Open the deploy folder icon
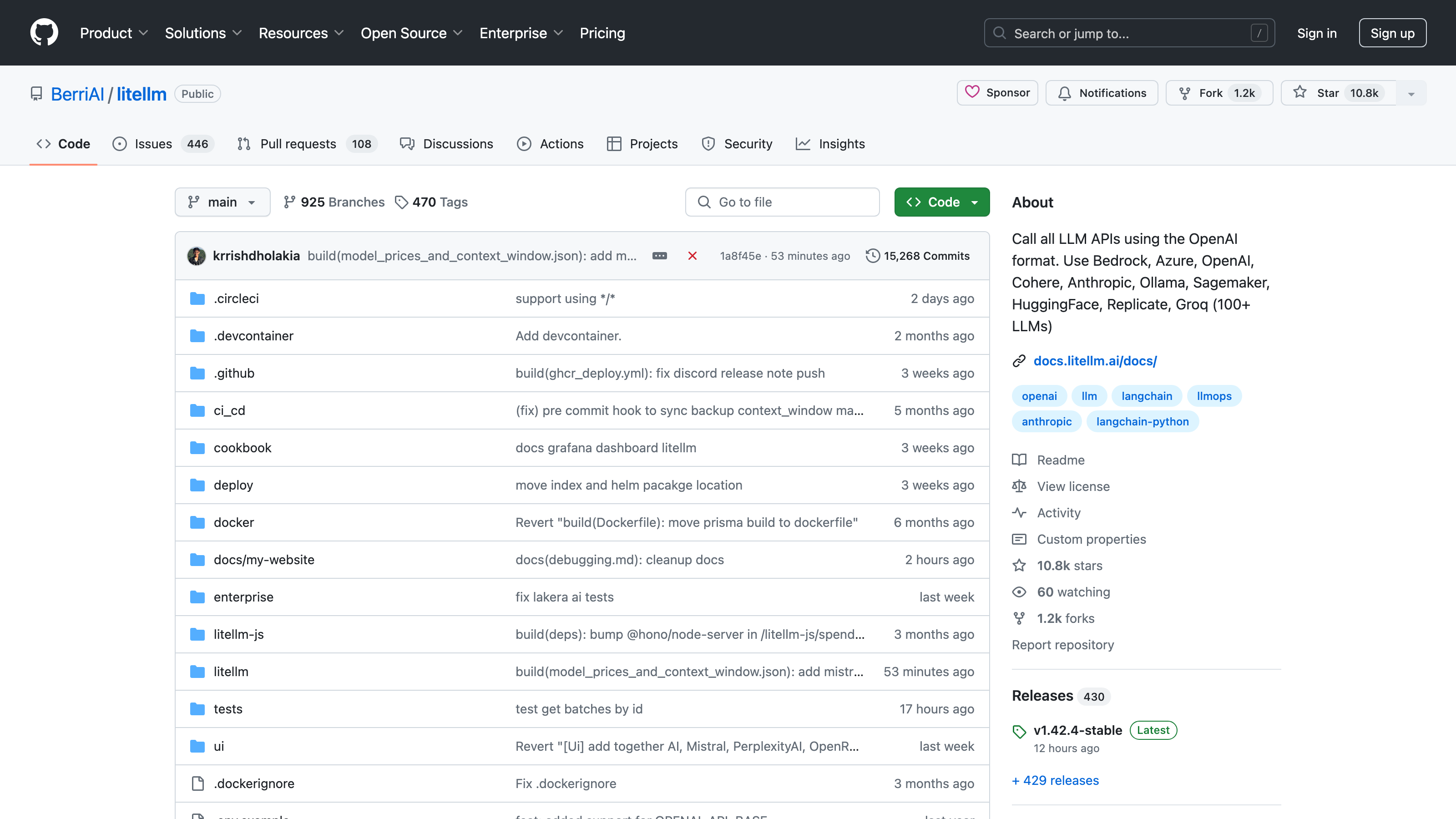This screenshot has height=819, width=1456. click(x=197, y=485)
